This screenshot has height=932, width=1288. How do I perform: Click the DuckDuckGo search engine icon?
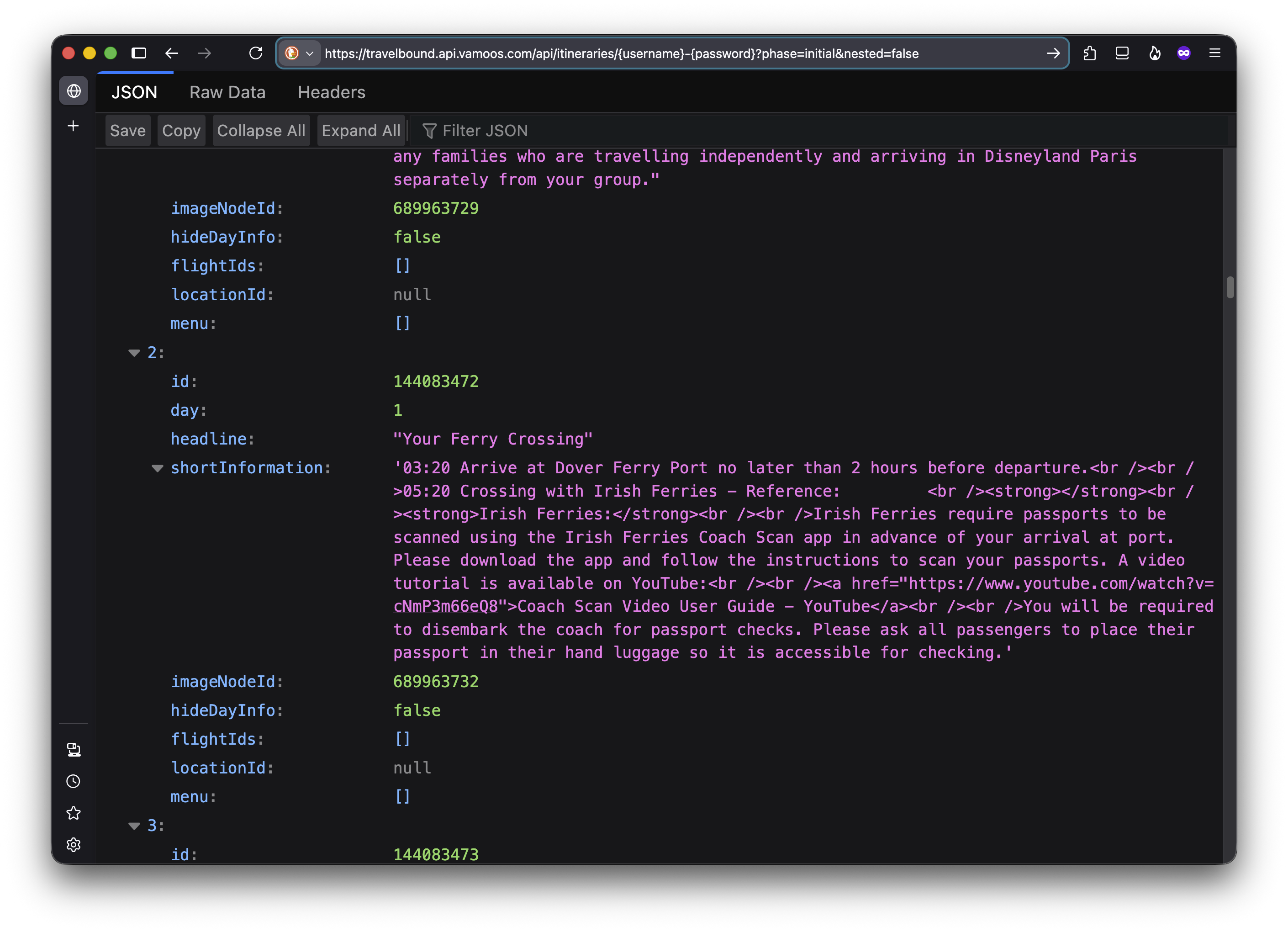click(292, 53)
